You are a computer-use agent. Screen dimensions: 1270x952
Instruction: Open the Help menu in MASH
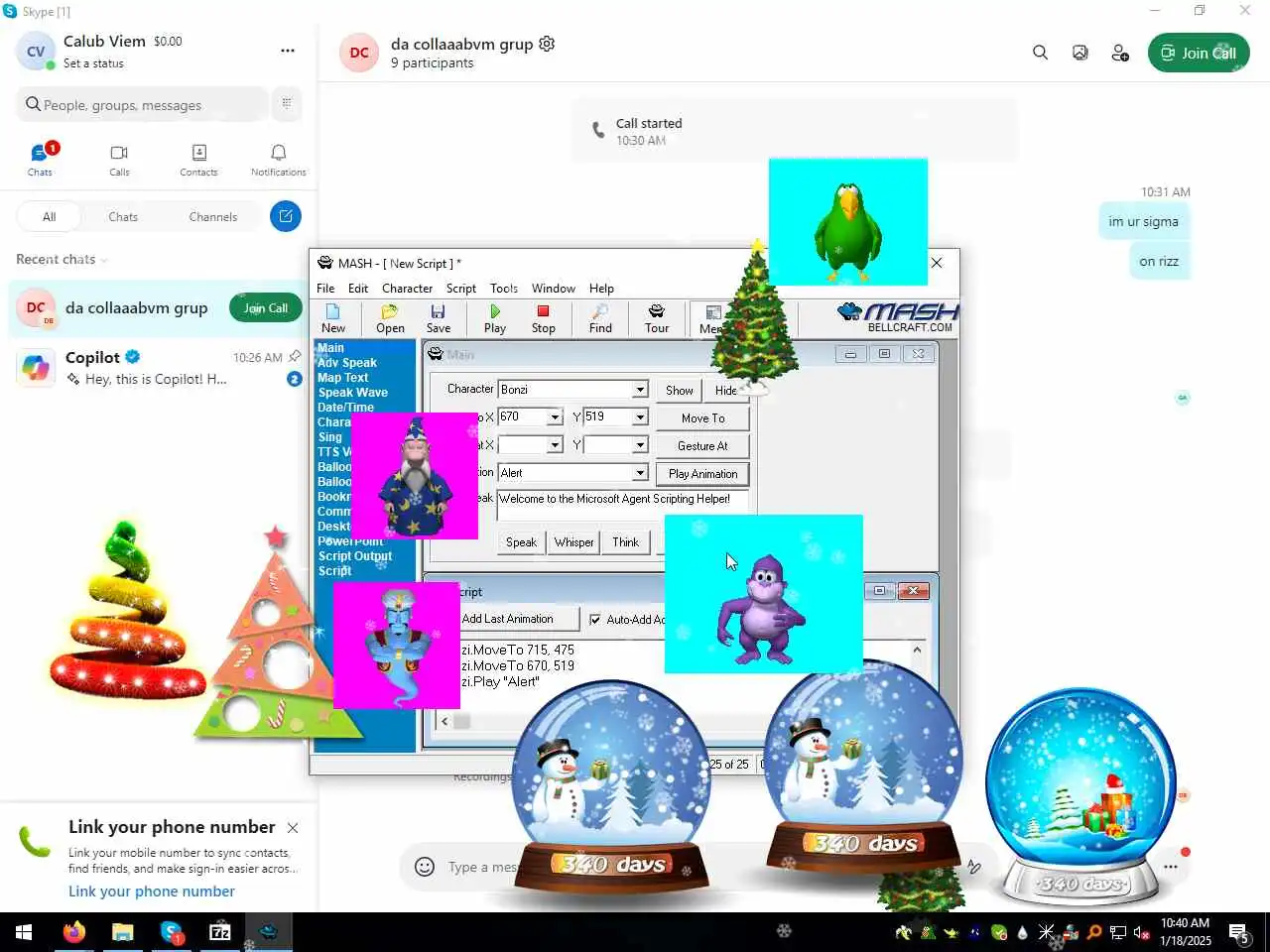pyautogui.click(x=601, y=289)
